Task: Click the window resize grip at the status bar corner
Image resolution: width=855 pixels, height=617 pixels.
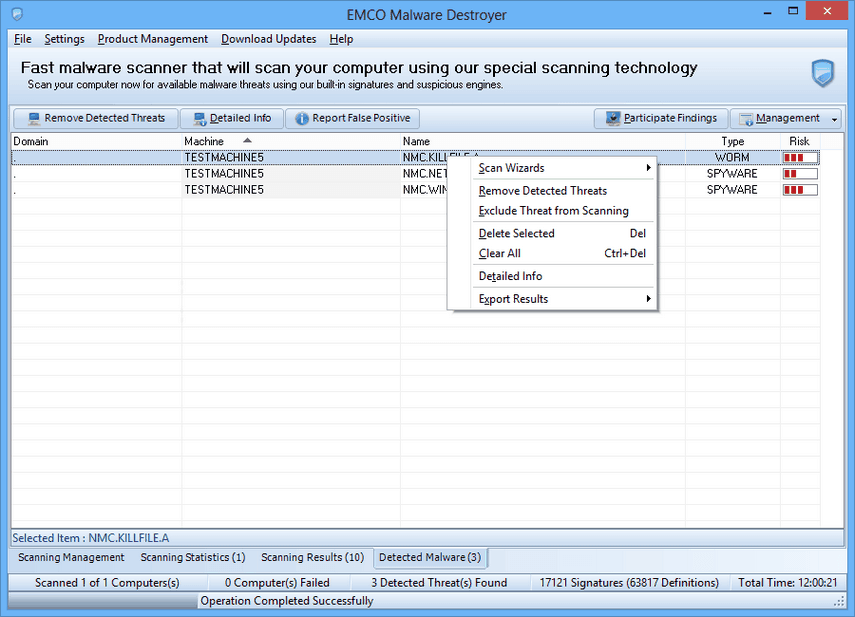Action: click(839, 602)
